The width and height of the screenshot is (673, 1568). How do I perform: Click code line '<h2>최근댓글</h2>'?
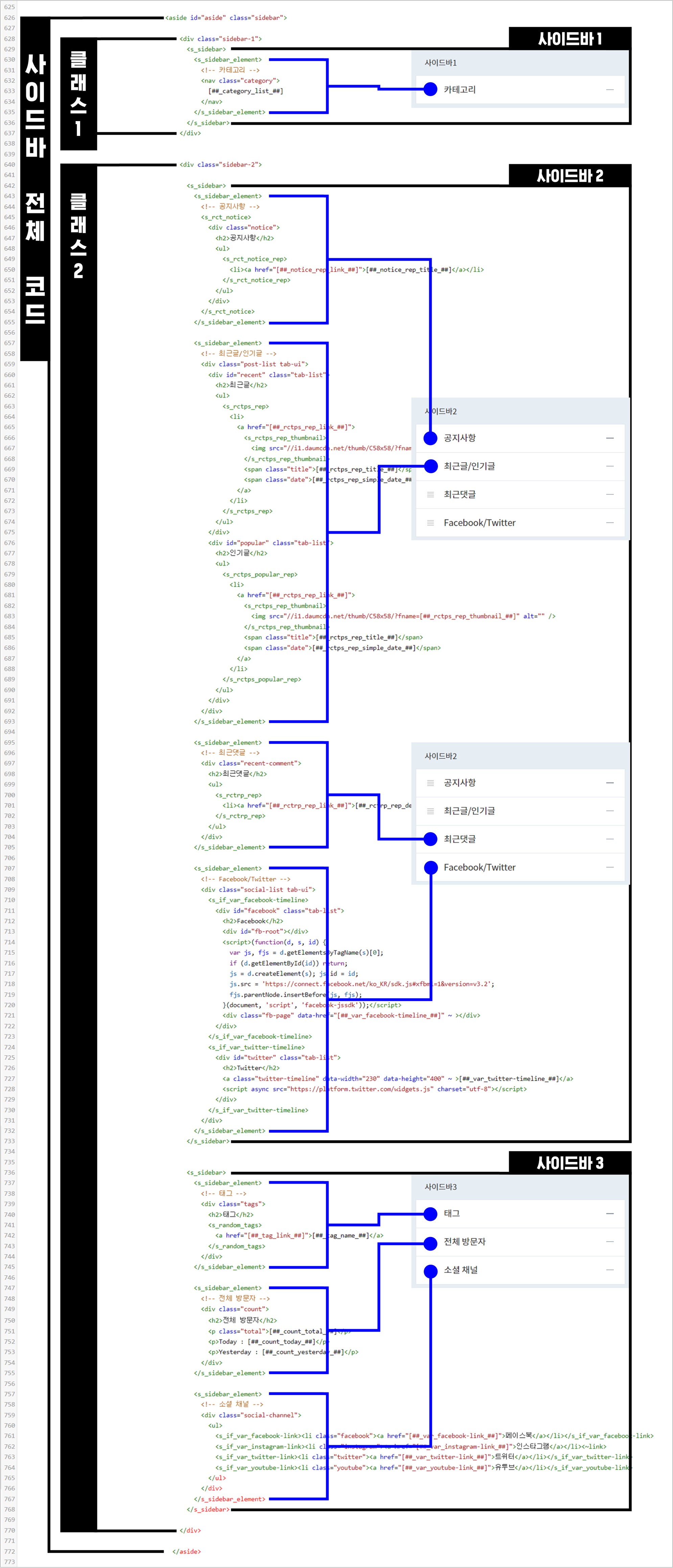click(237, 774)
